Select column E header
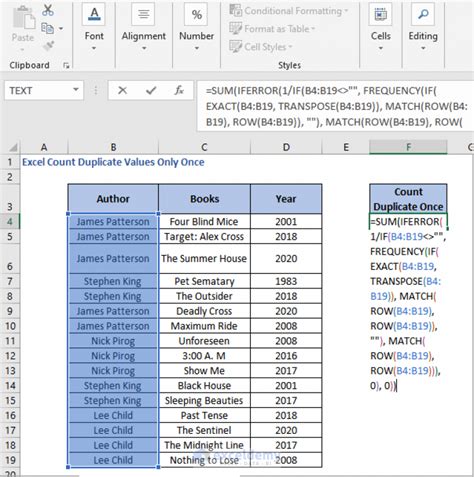This screenshot has height=477, width=474. tap(346, 147)
